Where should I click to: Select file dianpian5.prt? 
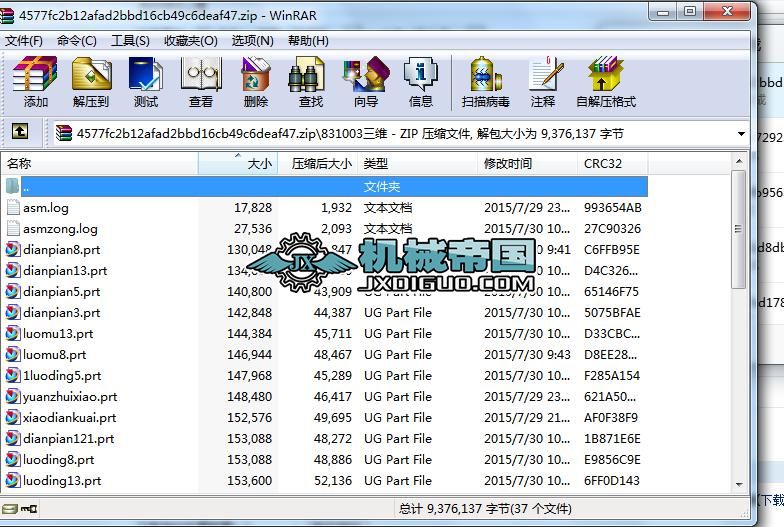pos(62,292)
